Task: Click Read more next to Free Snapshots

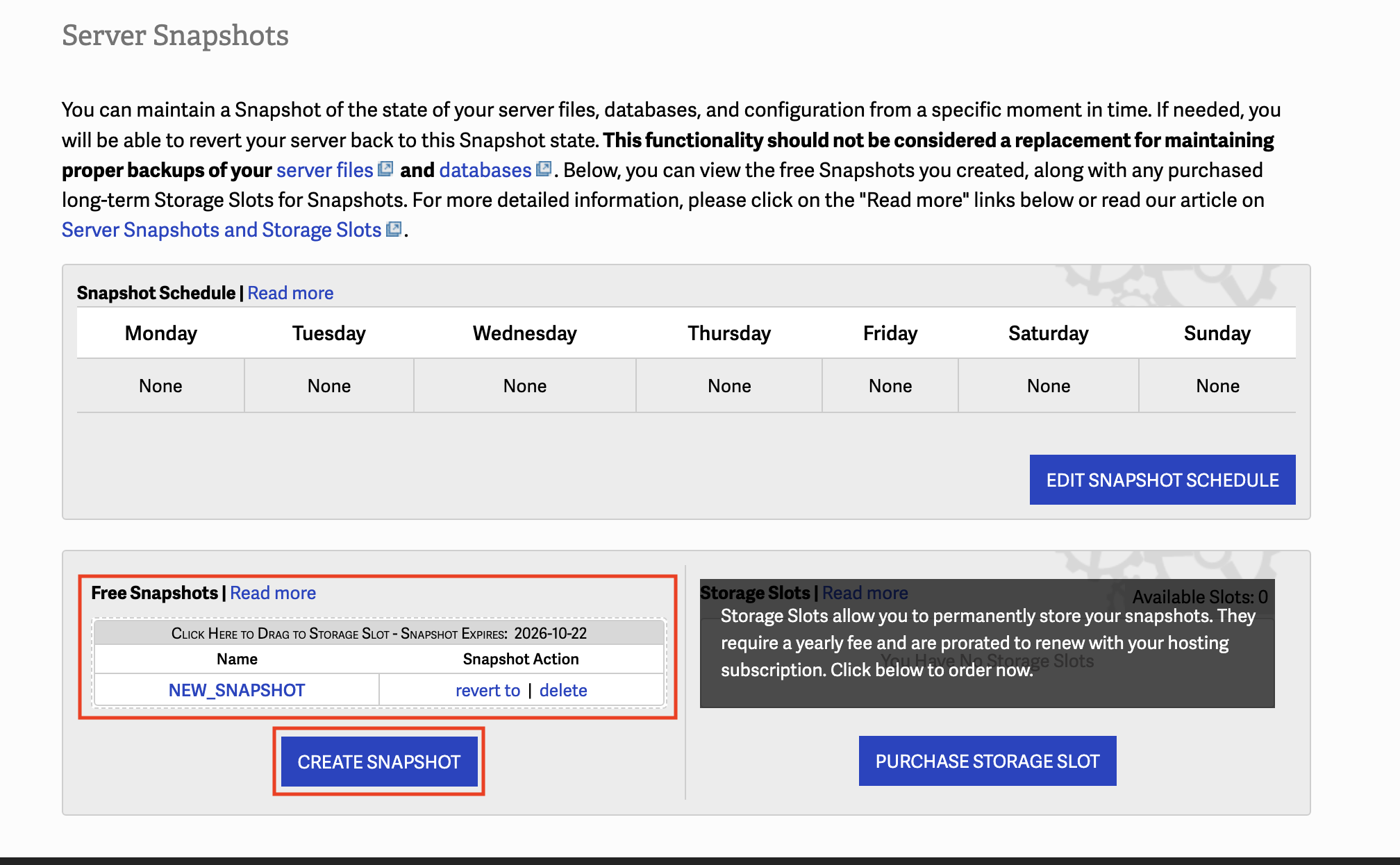Action: (273, 593)
